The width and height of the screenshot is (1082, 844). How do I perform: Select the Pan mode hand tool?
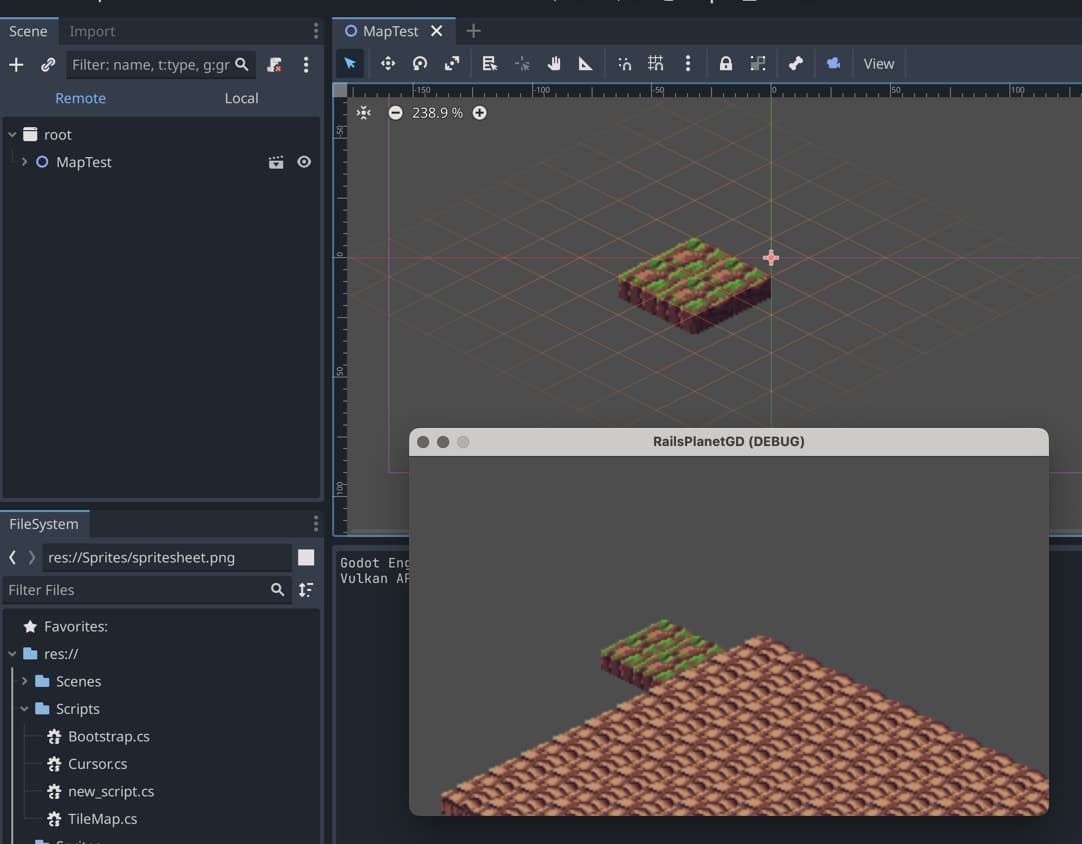tap(554, 64)
